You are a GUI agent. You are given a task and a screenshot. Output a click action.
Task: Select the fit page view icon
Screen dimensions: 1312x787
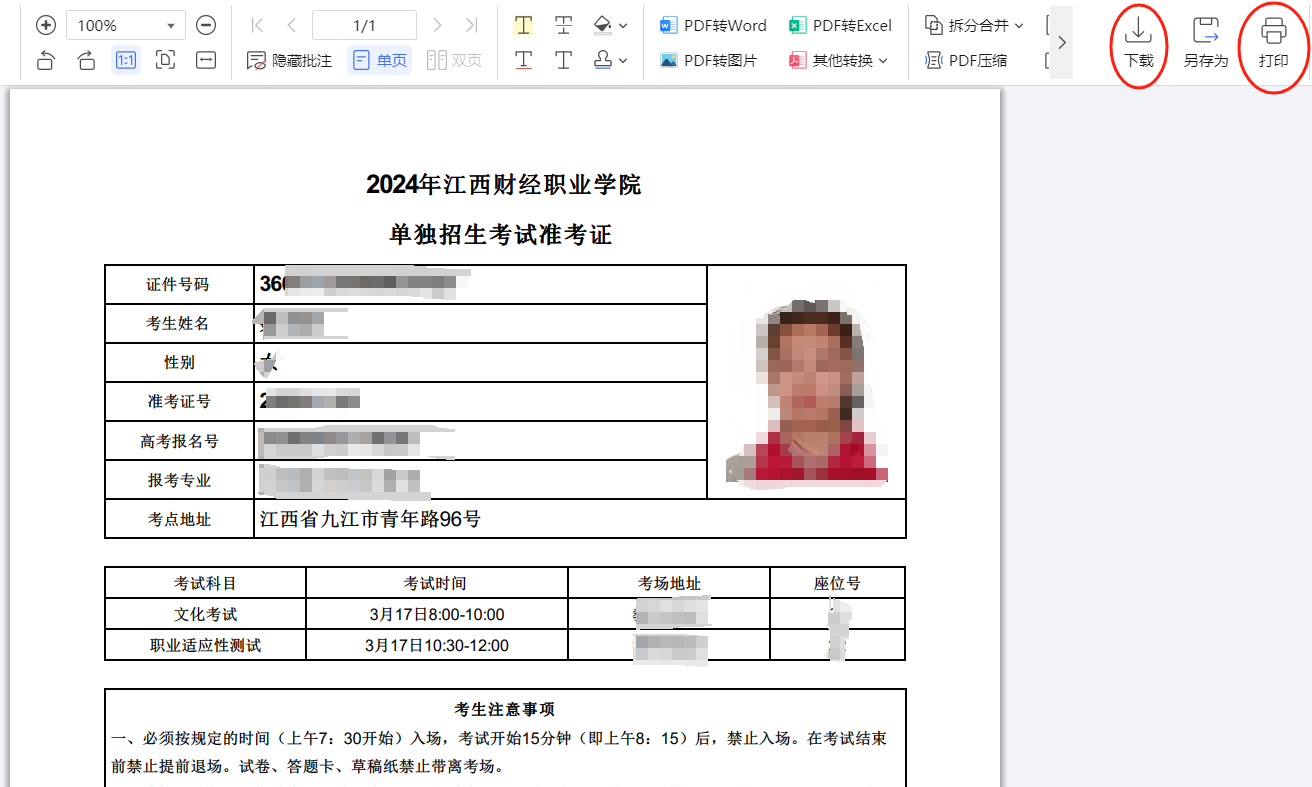click(166, 60)
